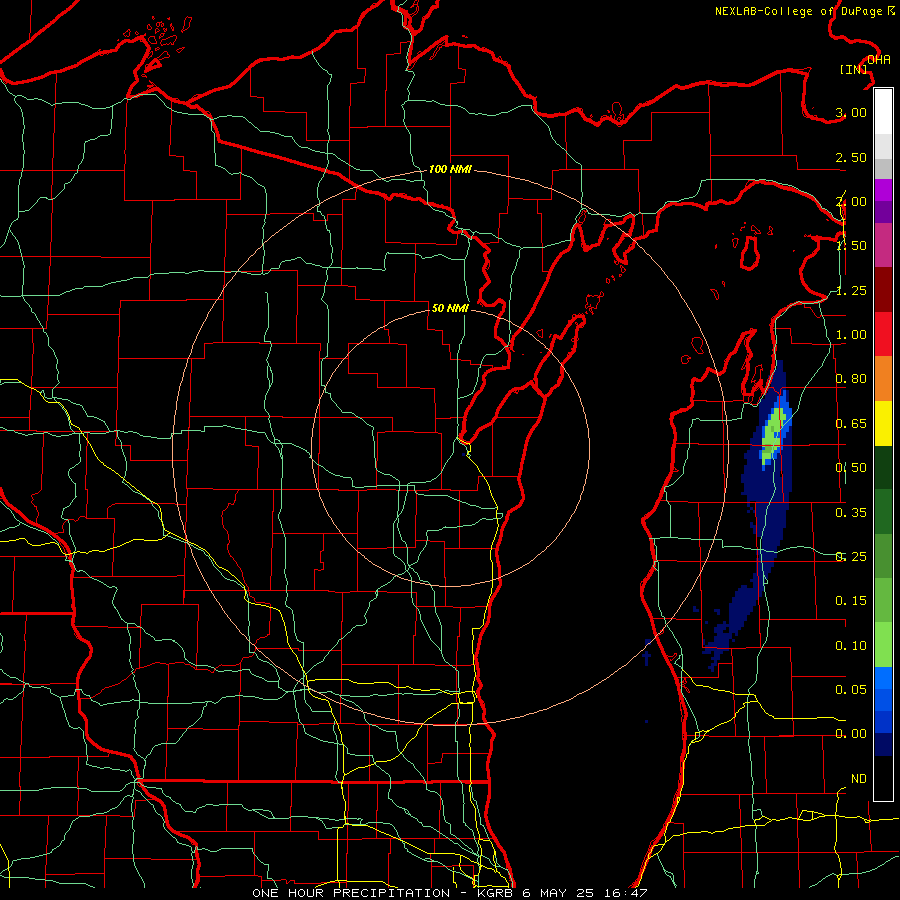
Task: Click the ND legend label
Action: 859,778
